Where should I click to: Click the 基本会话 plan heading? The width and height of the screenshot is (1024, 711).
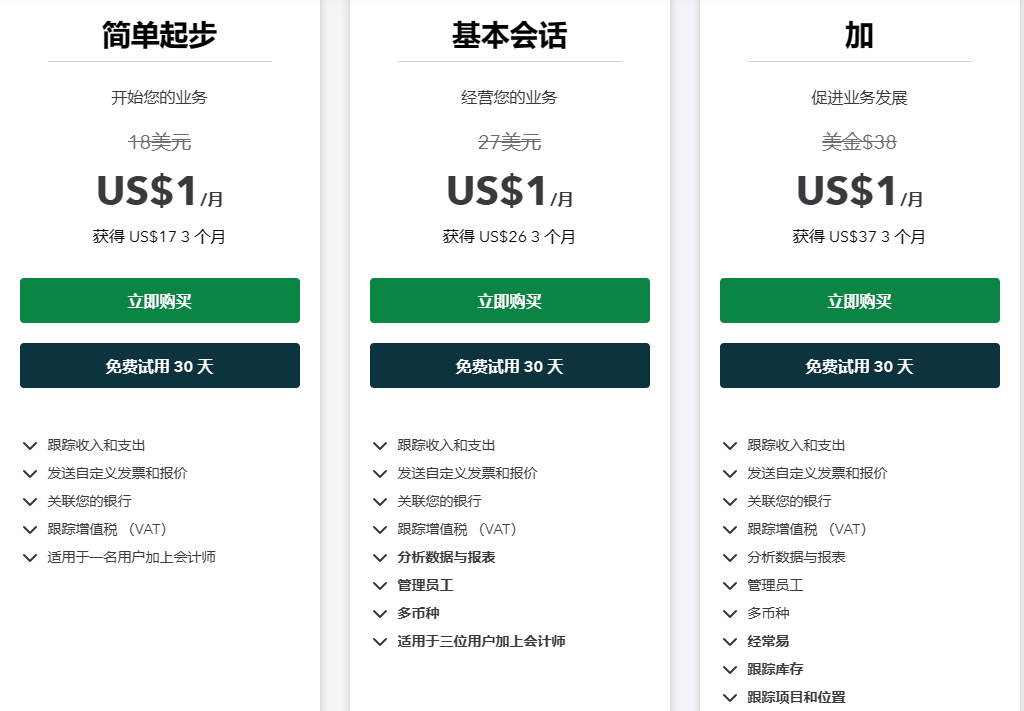click(510, 35)
